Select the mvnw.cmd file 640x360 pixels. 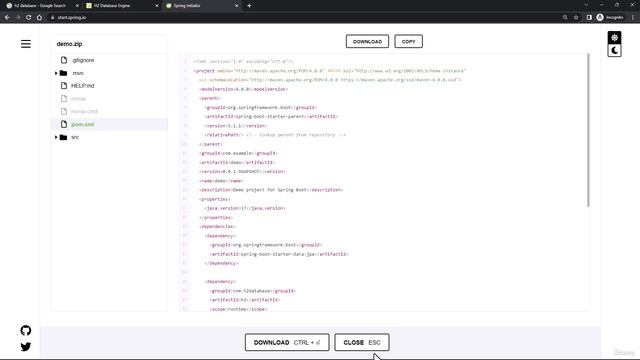click(84, 111)
